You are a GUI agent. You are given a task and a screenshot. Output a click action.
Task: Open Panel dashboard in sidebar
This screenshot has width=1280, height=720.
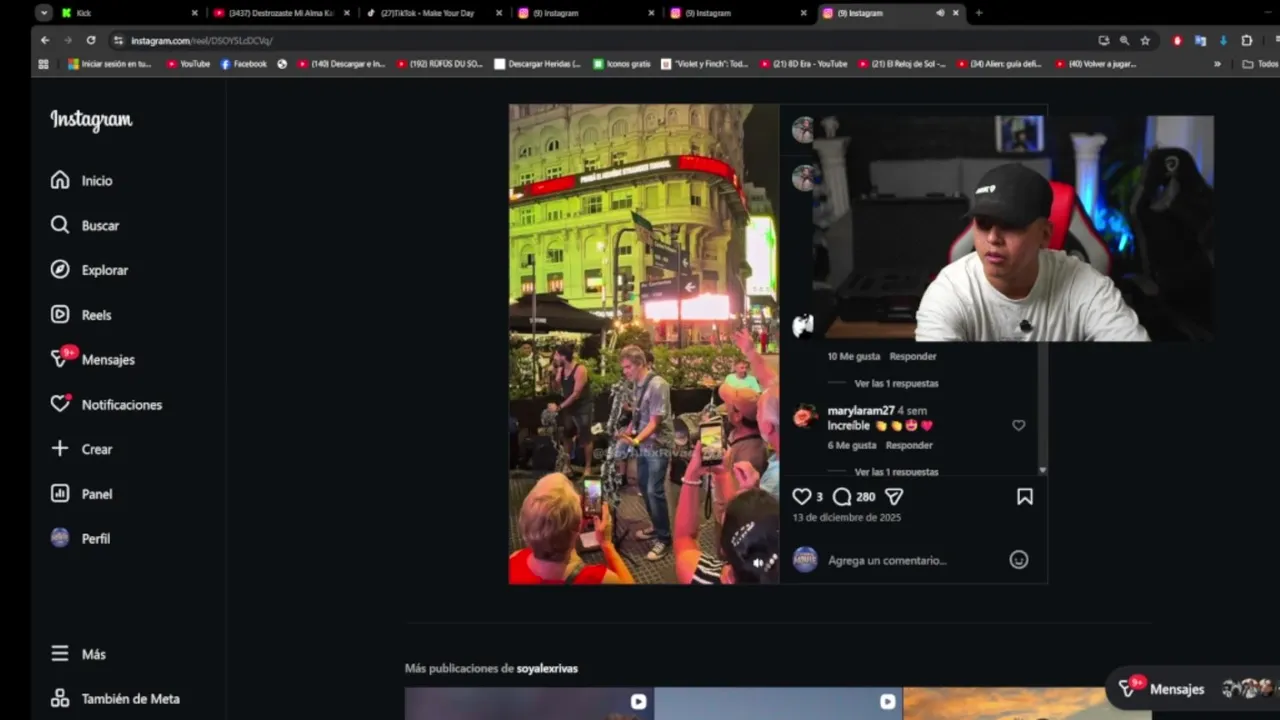82,494
